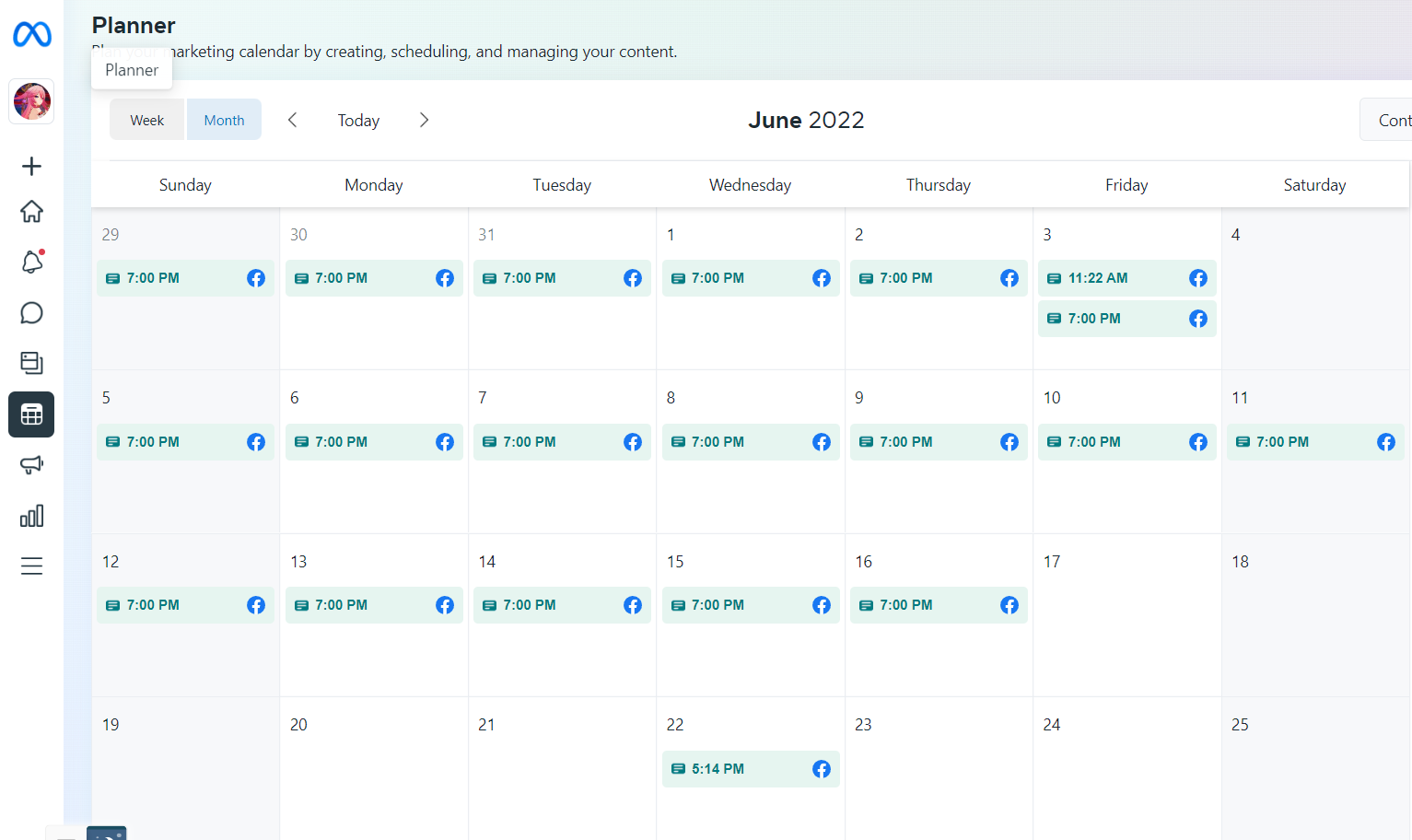Select the Planner calendar sidebar icon
This screenshot has width=1412, height=840.
pos(31,414)
